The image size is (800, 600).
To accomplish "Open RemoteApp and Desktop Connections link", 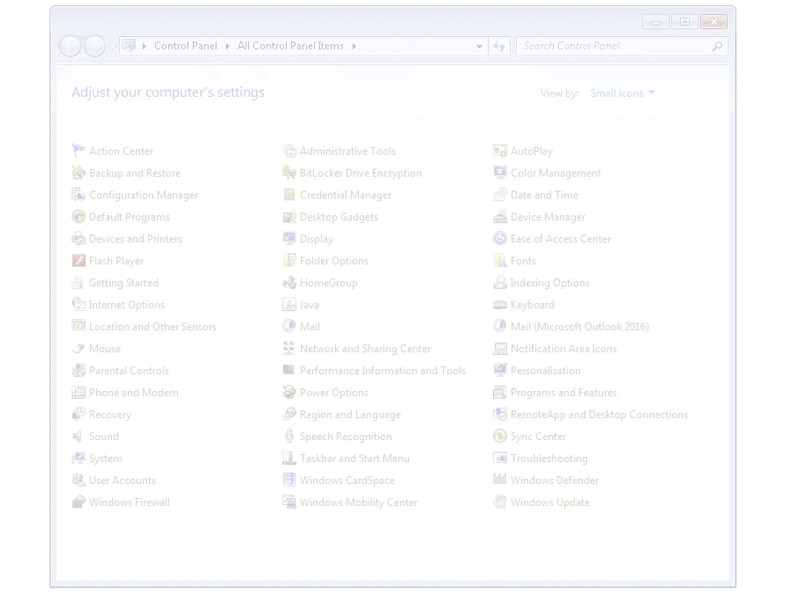I will (599, 414).
